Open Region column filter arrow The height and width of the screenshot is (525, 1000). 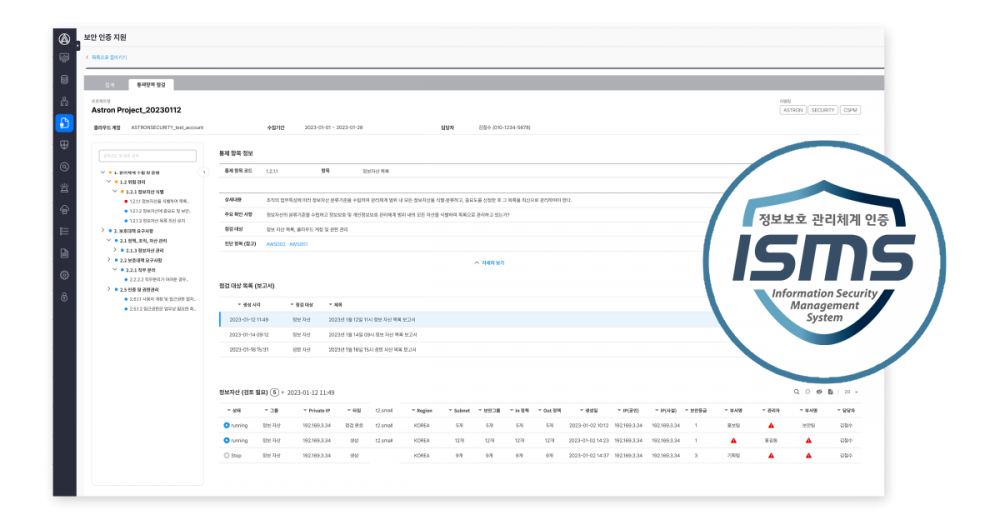[413, 410]
